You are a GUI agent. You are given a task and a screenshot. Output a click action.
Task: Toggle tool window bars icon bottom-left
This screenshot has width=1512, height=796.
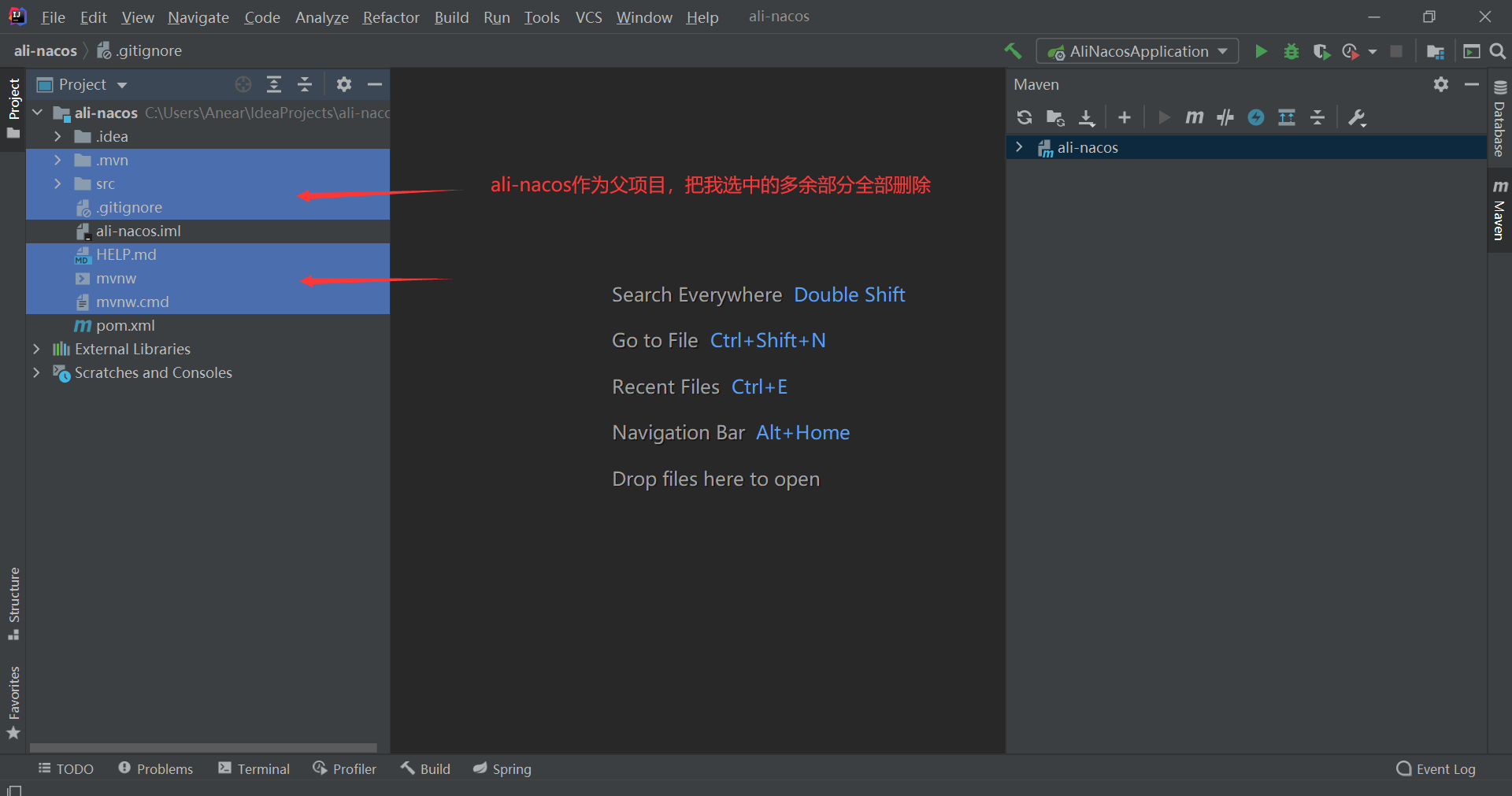click(x=13, y=789)
